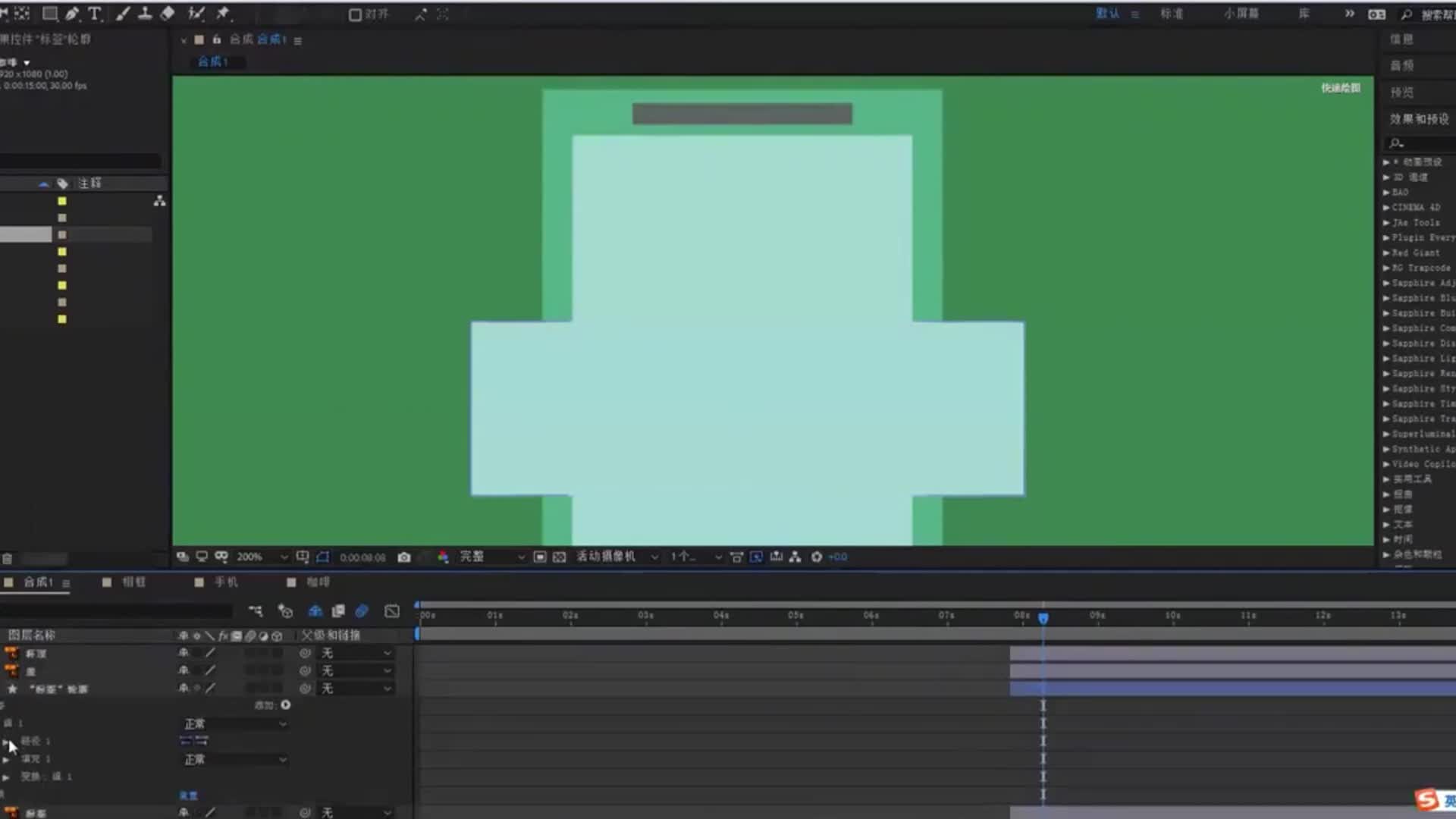The width and height of the screenshot is (1456, 819).
Task: Open the 效果和预设 panel
Action: [1418, 119]
